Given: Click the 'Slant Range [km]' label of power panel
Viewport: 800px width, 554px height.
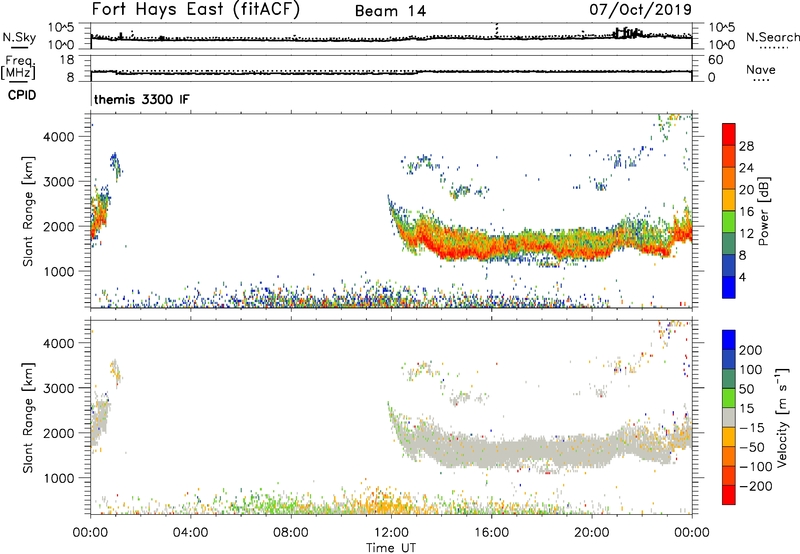Looking at the screenshot, I should point(28,211).
